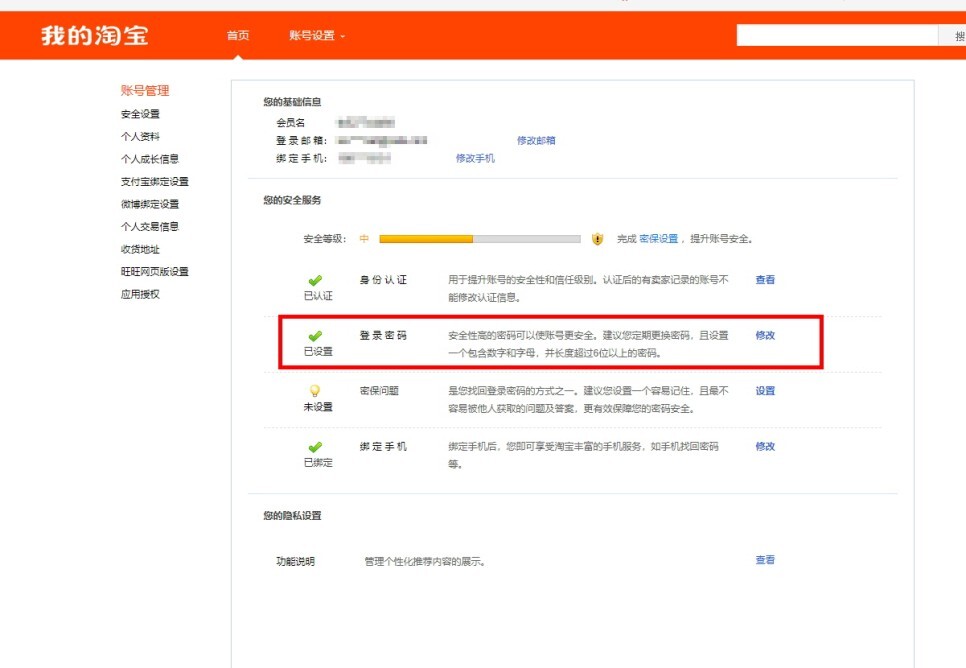
Task: Click the 密保问题 row title
Action: [x=379, y=391]
